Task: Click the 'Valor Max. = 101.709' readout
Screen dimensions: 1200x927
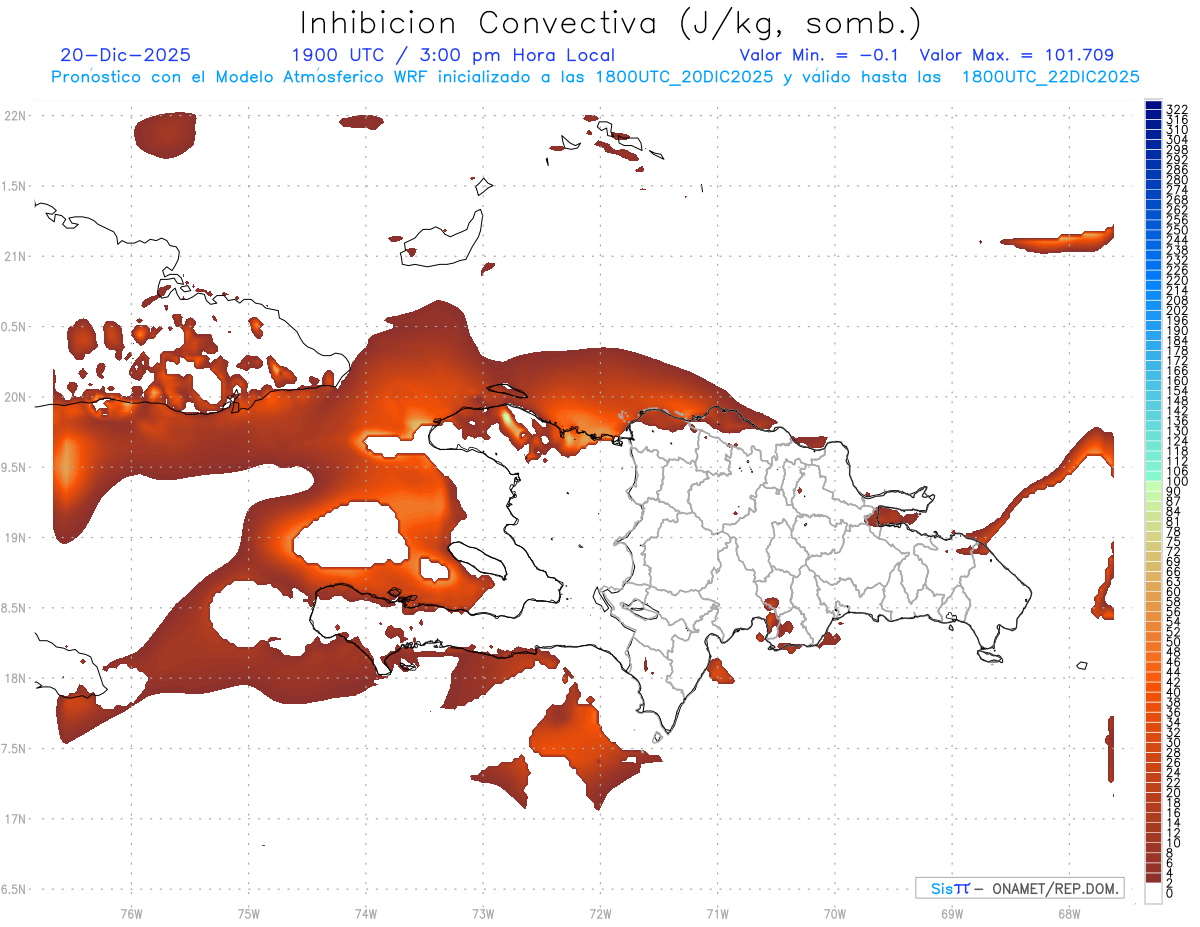Action: (x=1017, y=55)
